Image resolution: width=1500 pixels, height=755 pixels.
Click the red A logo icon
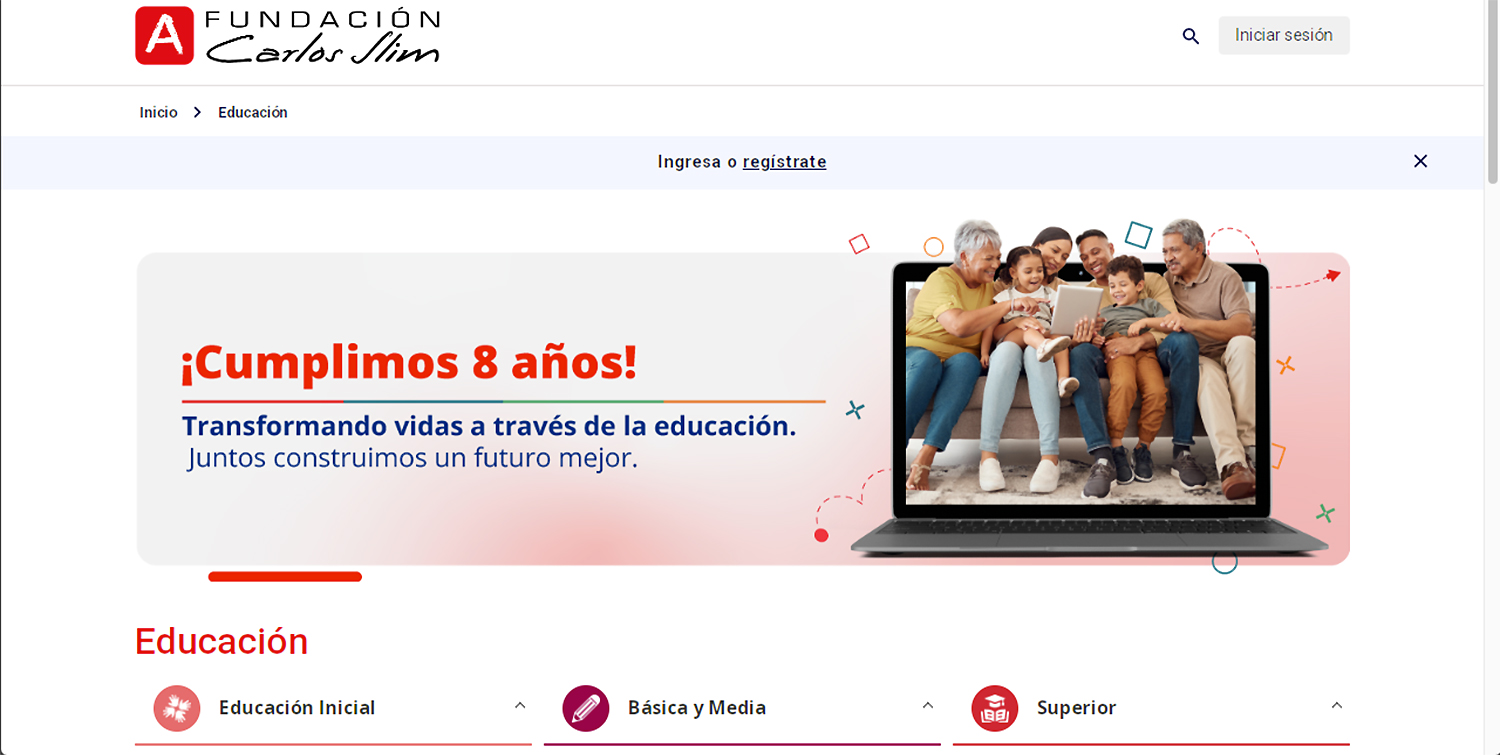(164, 36)
